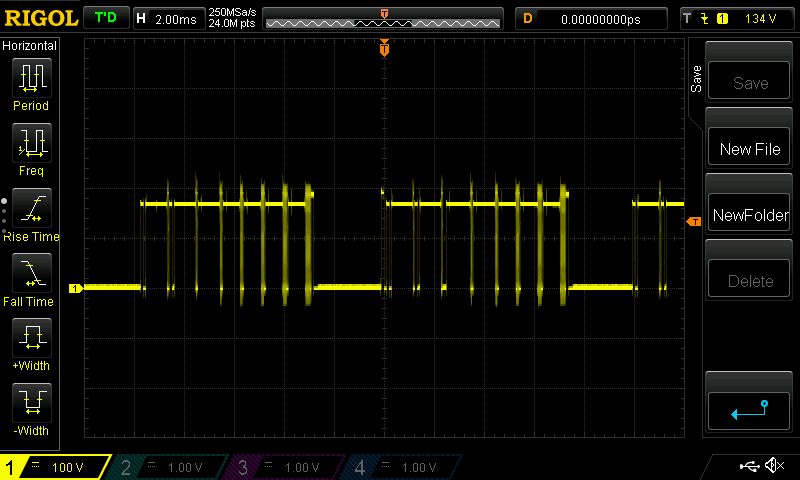800x480 pixels.
Task: Click the vertical Save tab label
Action: coord(696,79)
